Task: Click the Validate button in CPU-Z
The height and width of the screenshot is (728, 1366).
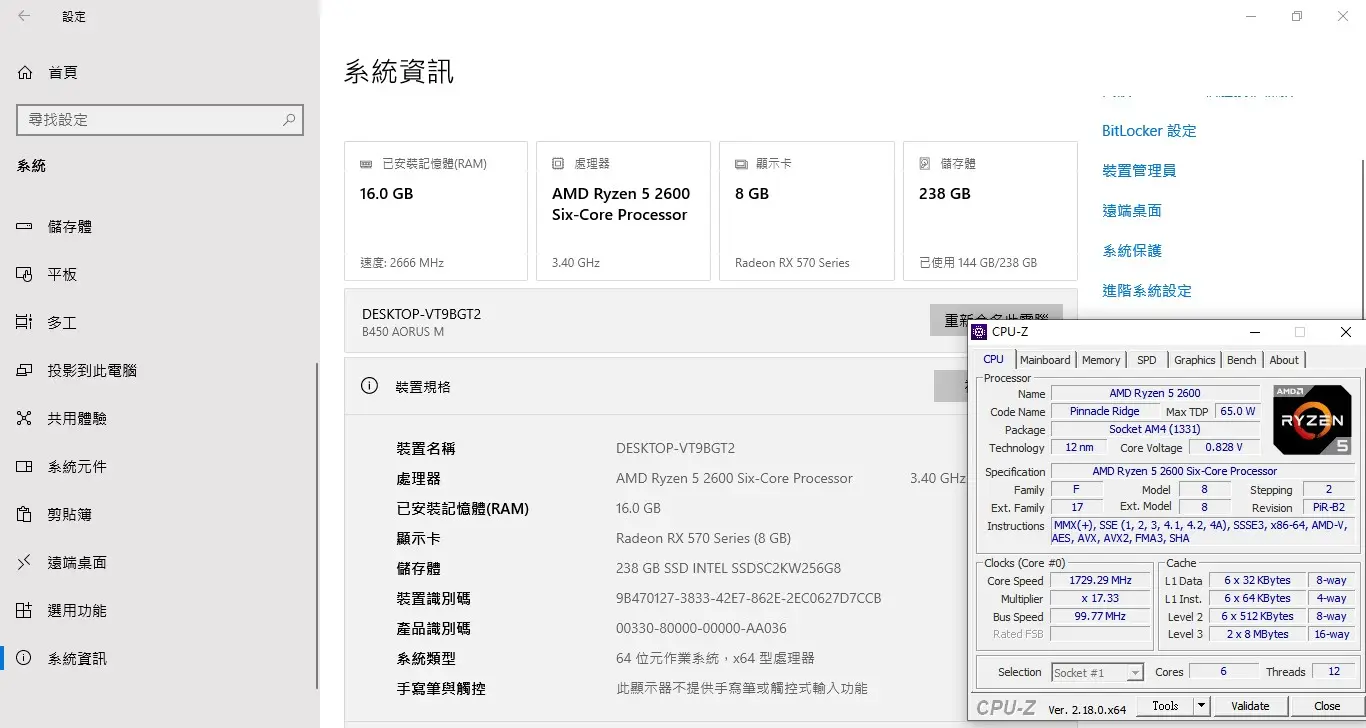Action: 1250,706
